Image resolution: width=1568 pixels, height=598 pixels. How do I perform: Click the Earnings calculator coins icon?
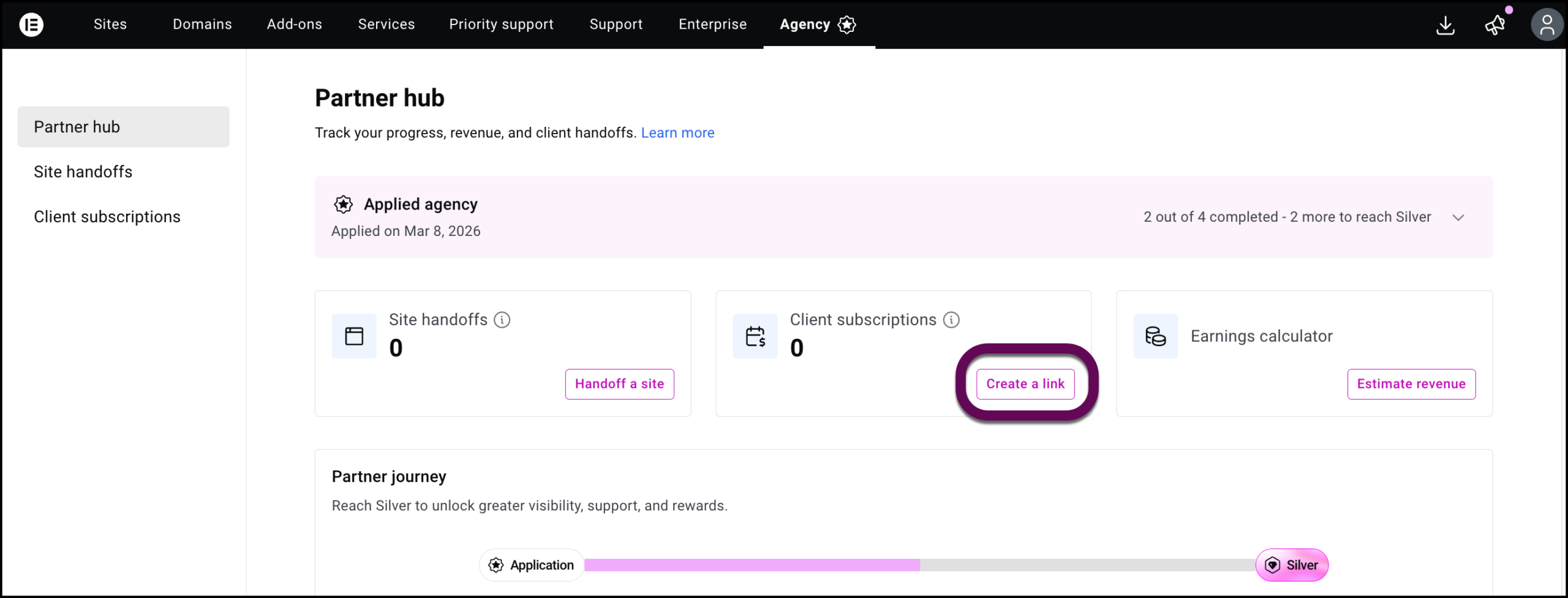[1155, 336]
